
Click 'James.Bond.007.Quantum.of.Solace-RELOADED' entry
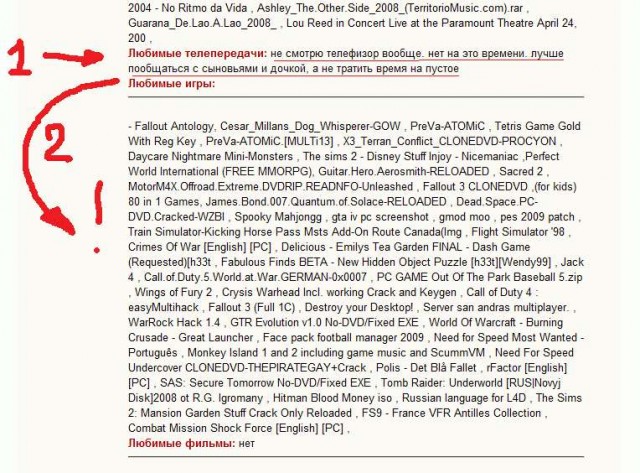(x=326, y=202)
